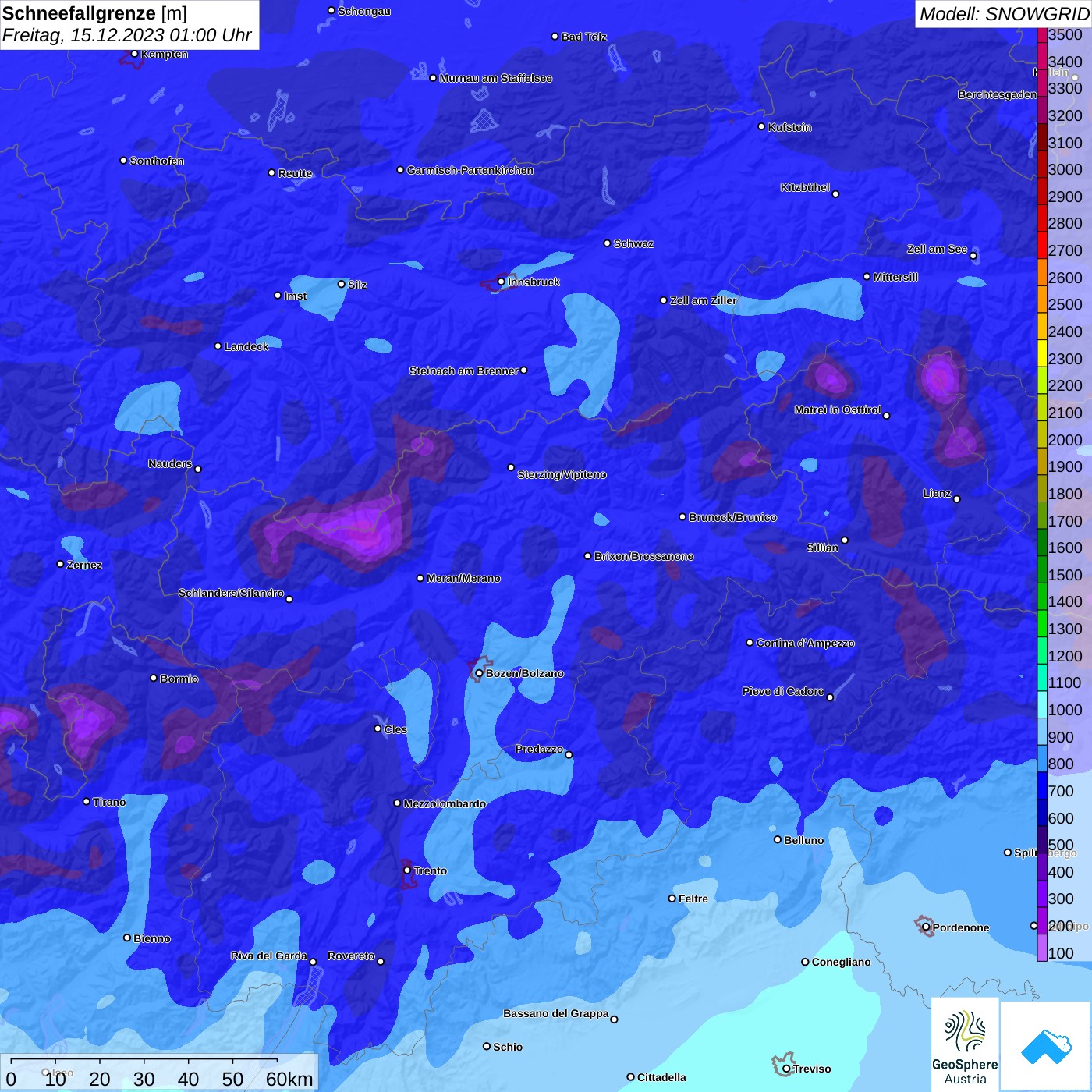Click the 'Schongau' label
This screenshot has height=1092, width=1092.
click(364, 11)
